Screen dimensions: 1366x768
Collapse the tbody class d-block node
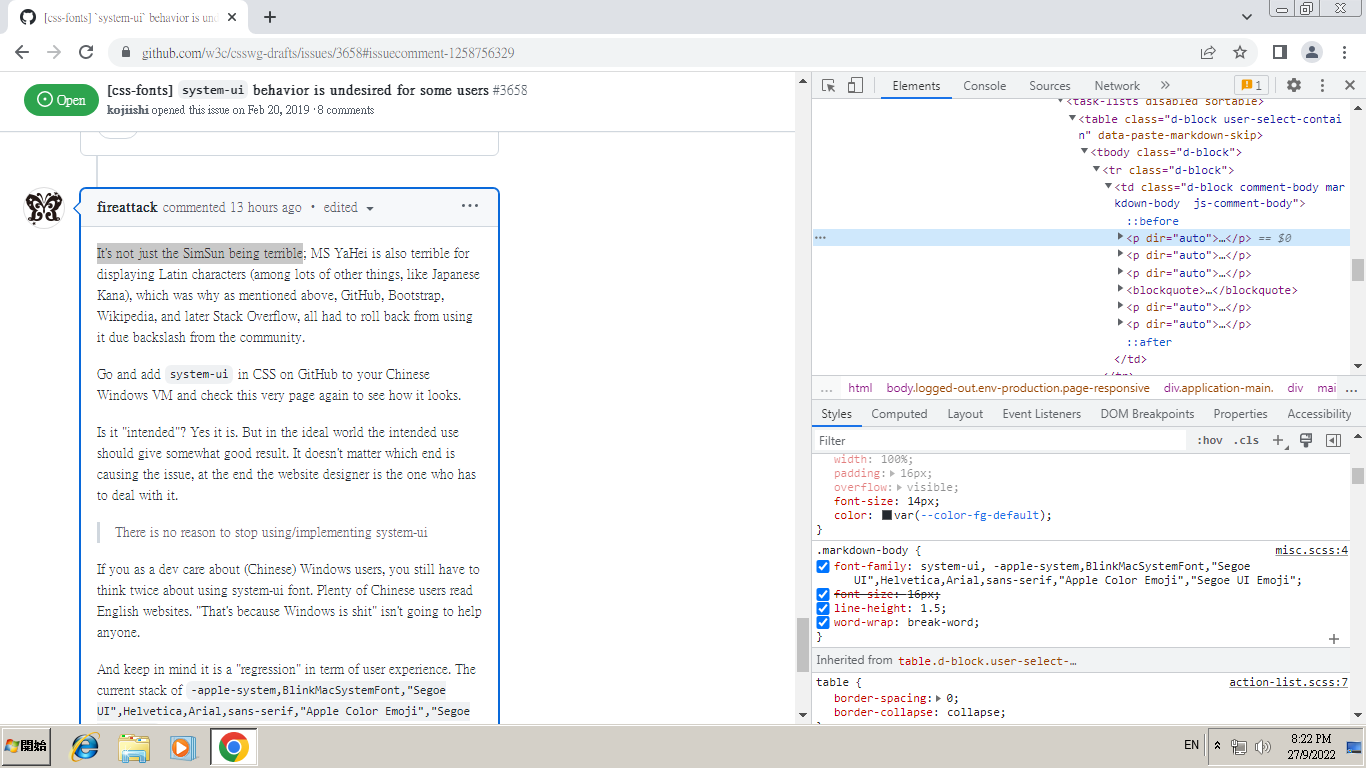click(1085, 152)
